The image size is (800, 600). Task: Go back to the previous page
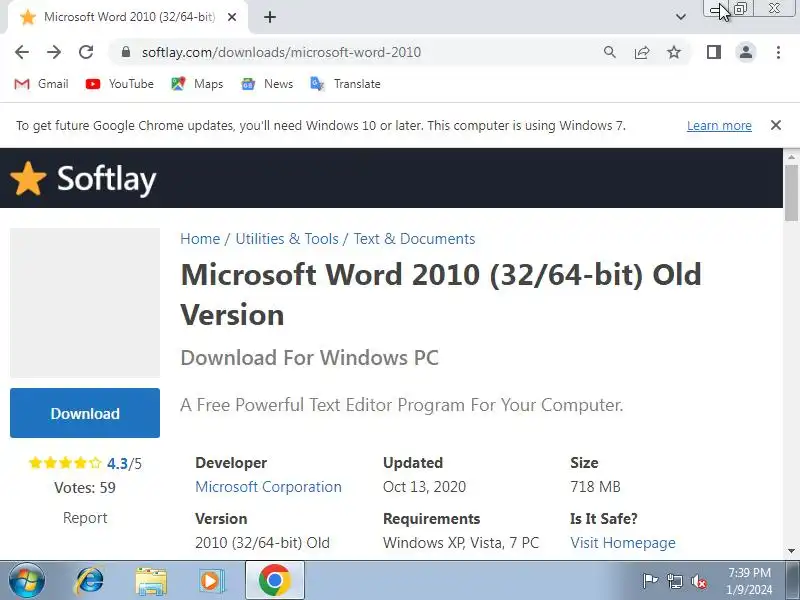click(x=22, y=52)
